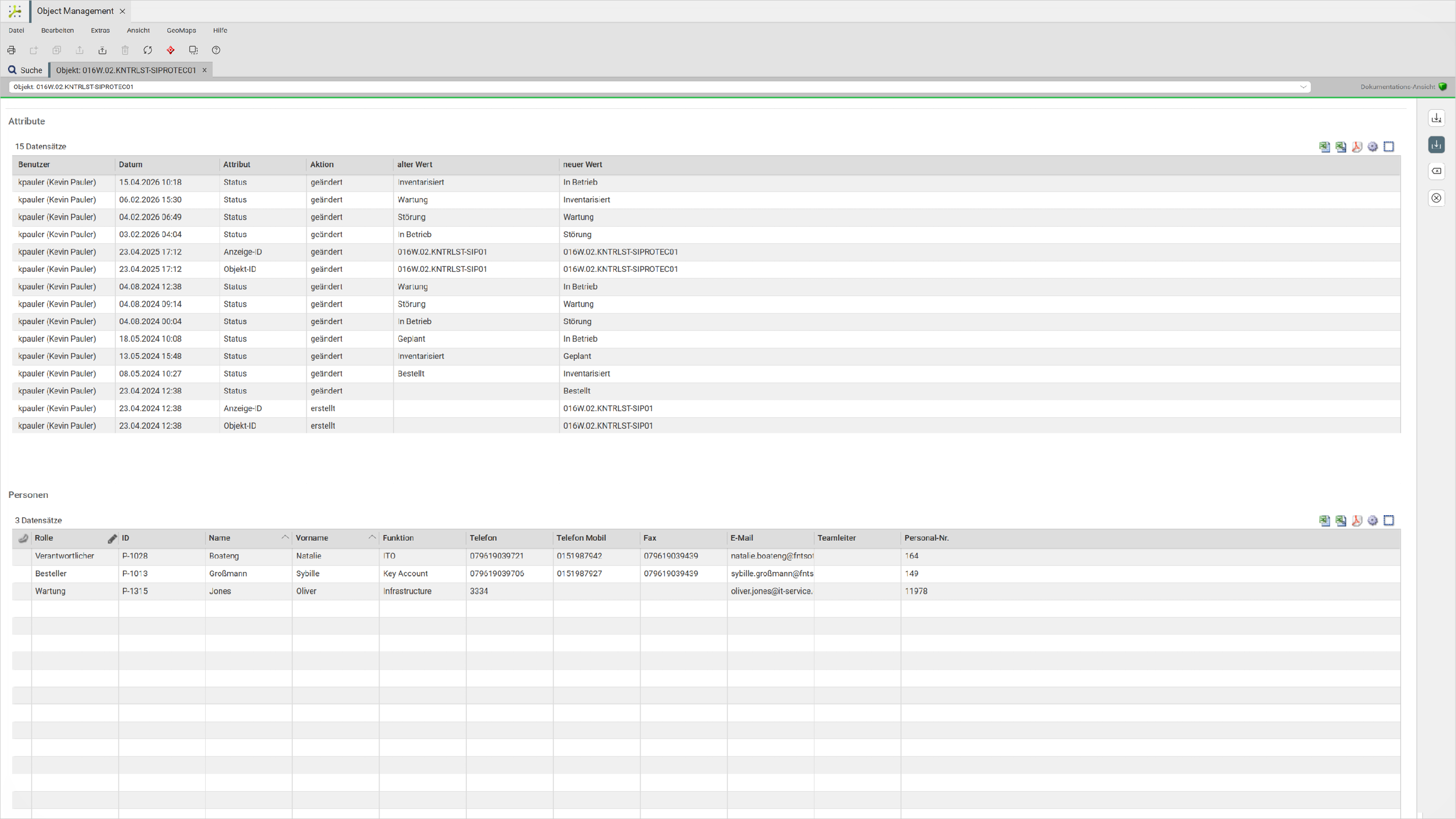Click the greyed-out new object toolbar icon
Viewport: 1456px width, 819px height.
tap(34, 50)
